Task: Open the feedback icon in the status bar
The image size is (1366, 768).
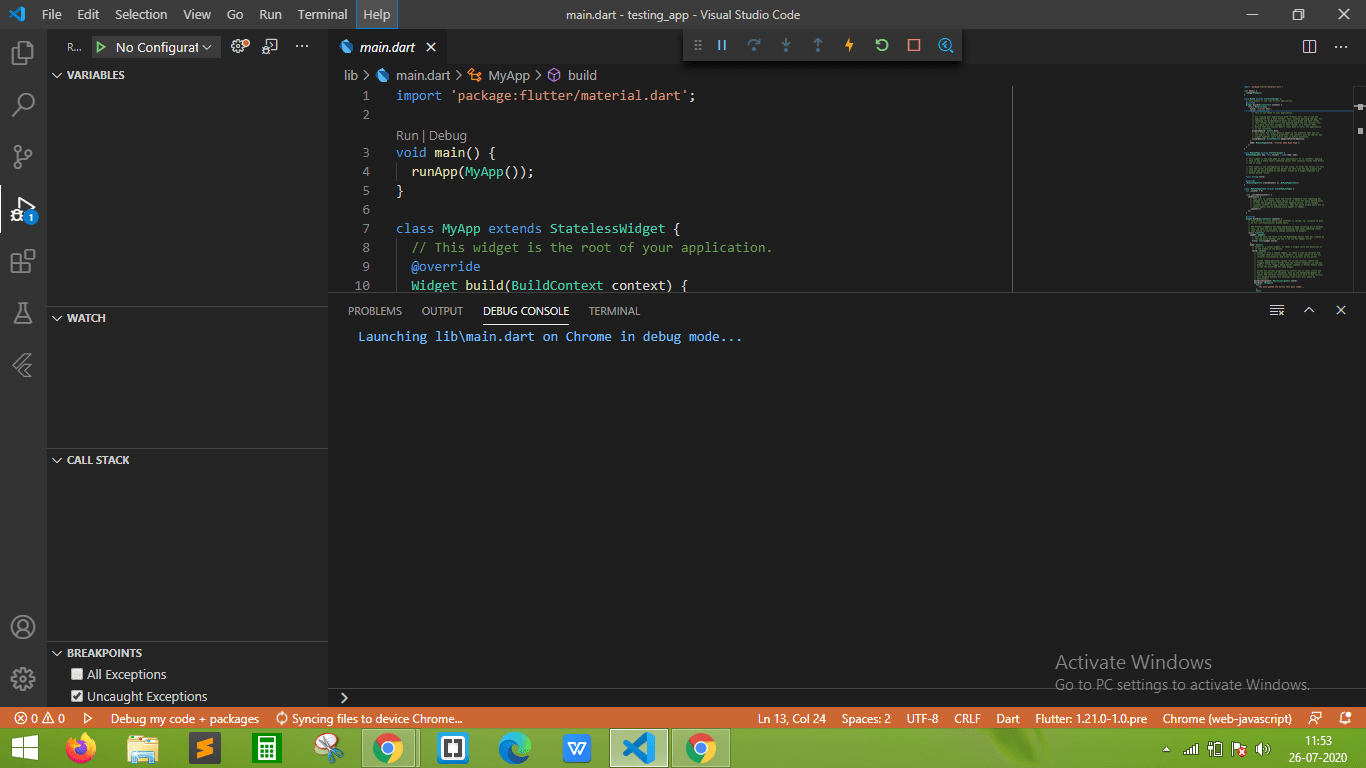Action: click(x=1316, y=718)
